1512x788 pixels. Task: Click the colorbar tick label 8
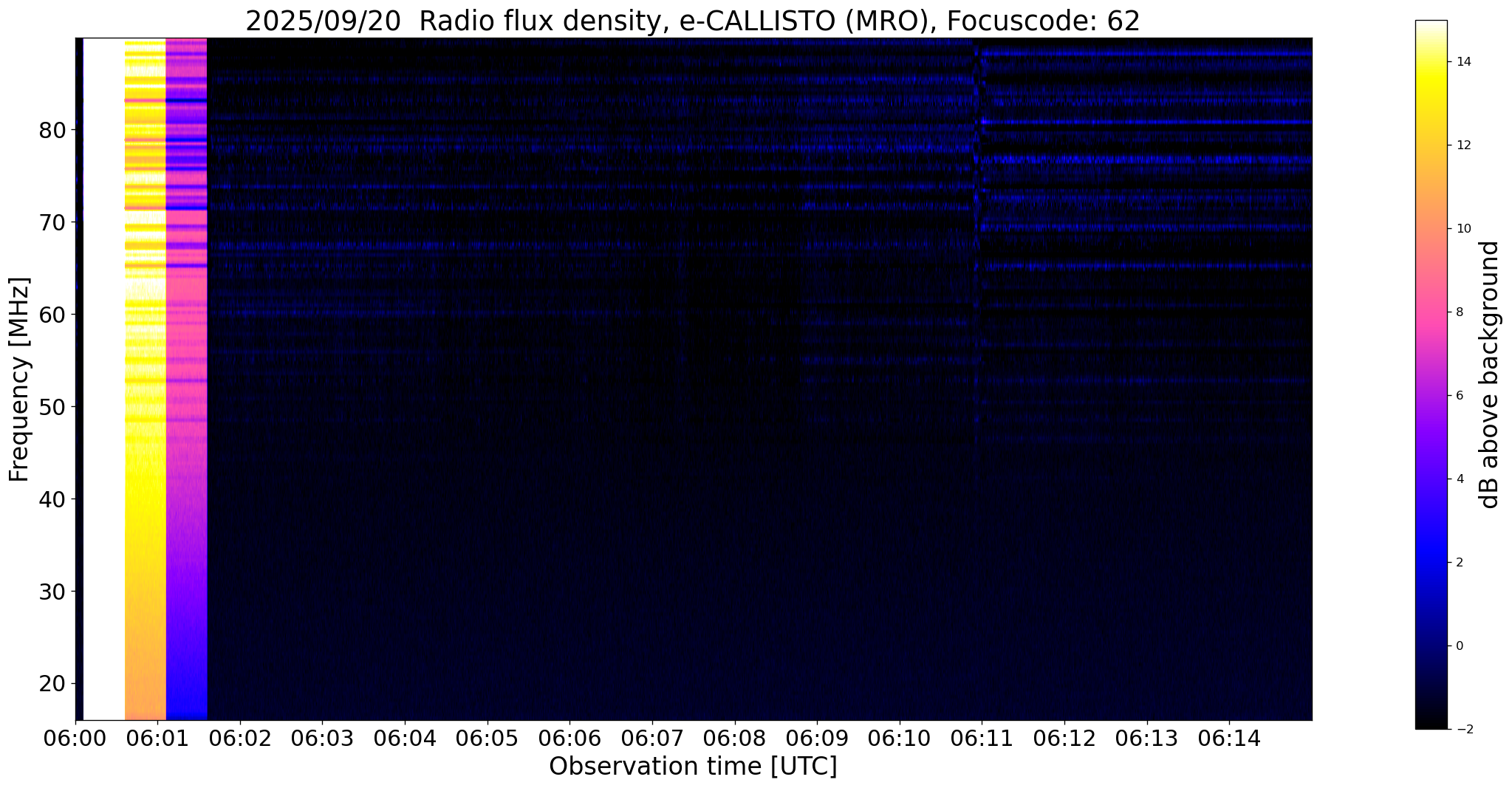click(x=1459, y=312)
